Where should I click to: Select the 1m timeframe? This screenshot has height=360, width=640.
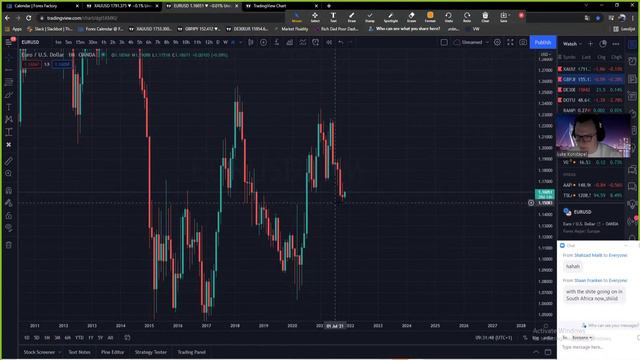click(x=58, y=42)
